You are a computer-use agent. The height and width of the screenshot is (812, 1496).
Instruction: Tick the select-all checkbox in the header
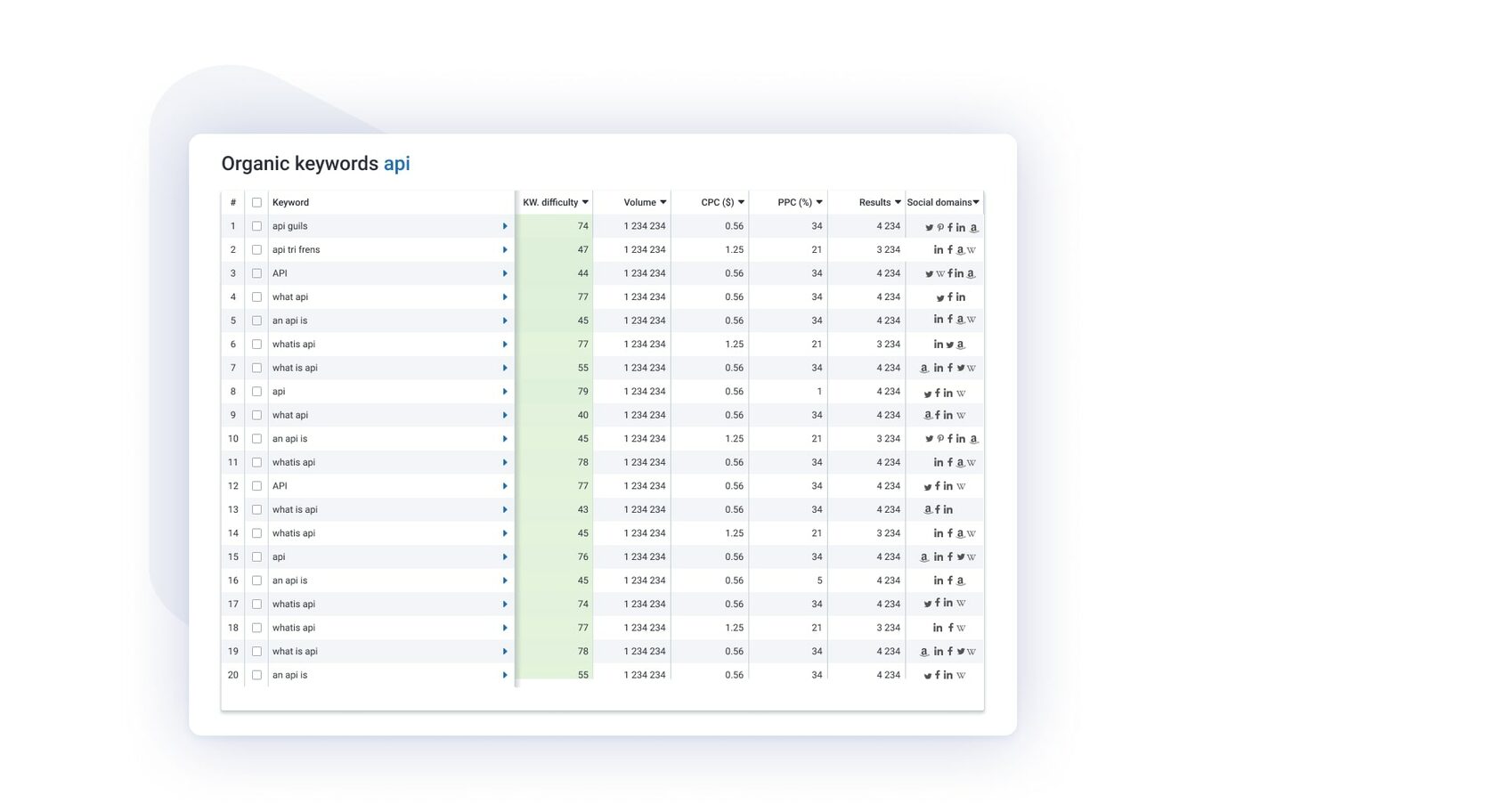(256, 202)
